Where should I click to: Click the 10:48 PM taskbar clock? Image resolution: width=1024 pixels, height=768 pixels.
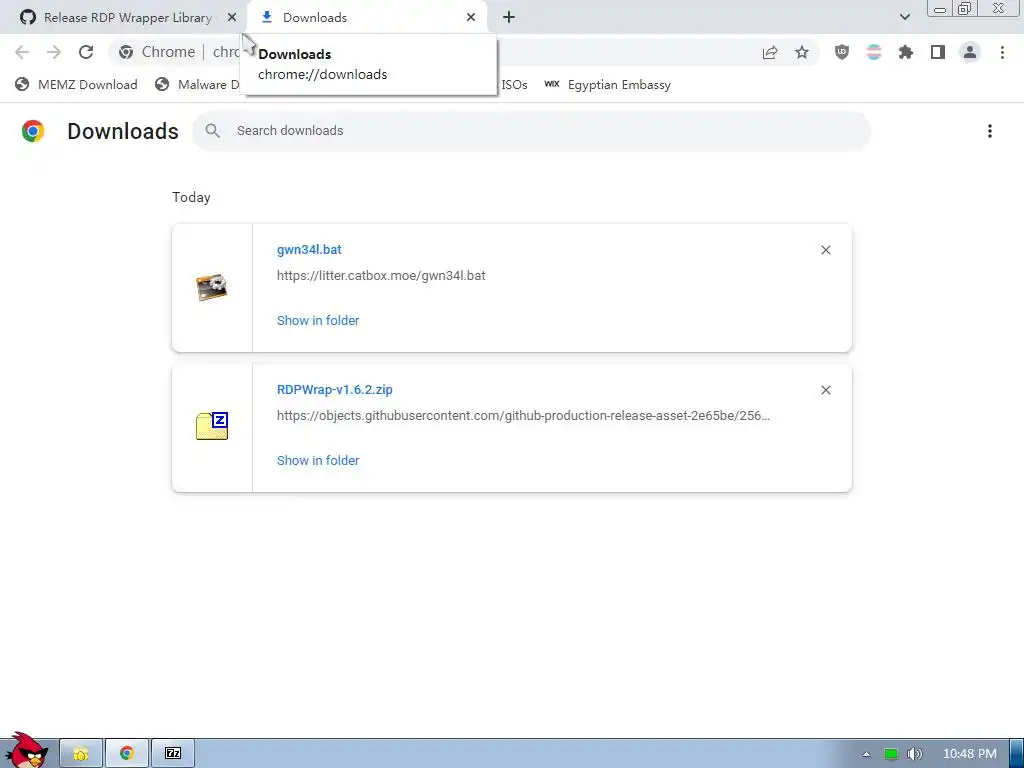970,754
